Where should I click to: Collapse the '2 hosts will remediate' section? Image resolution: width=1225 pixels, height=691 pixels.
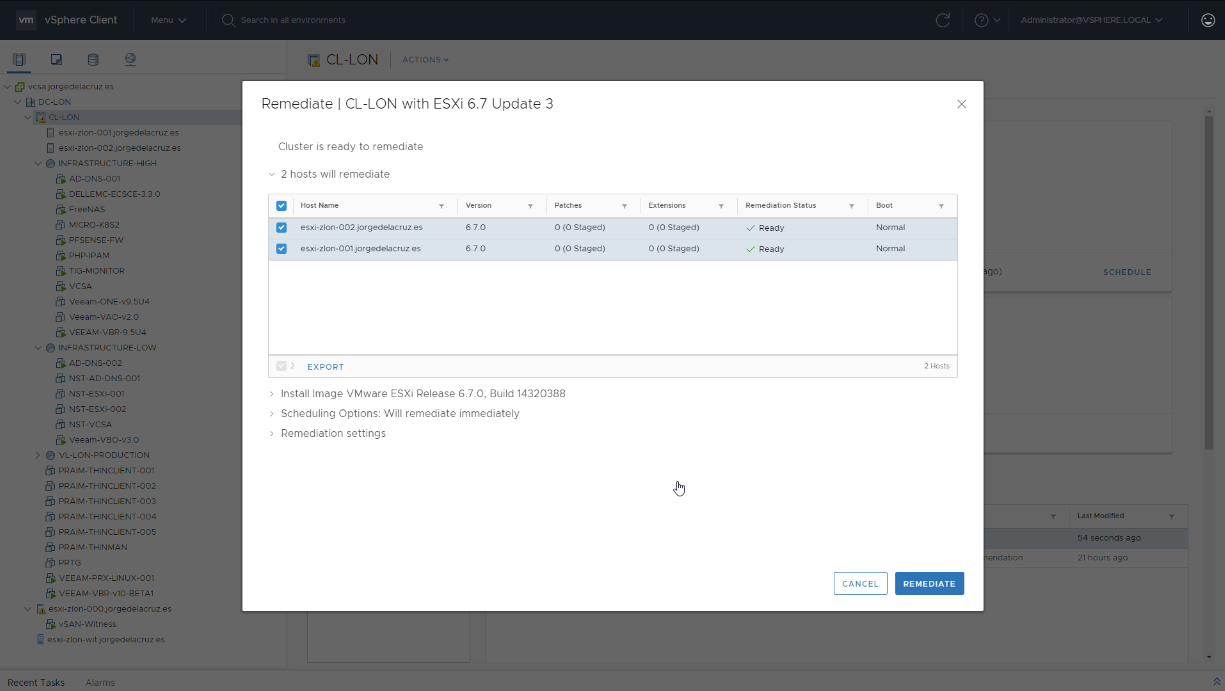[271, 174]
